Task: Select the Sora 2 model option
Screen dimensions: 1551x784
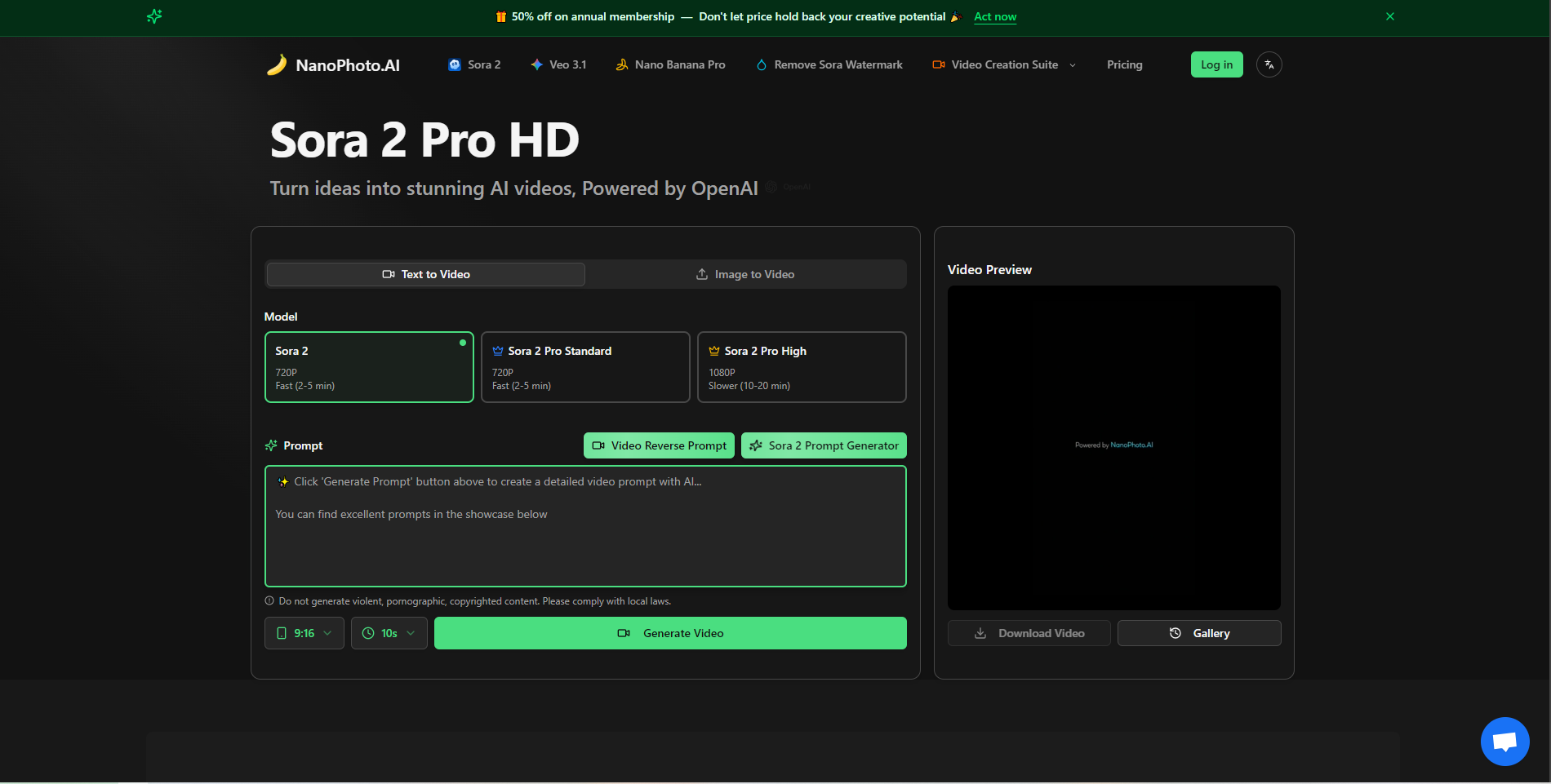Action: point(369,367)
